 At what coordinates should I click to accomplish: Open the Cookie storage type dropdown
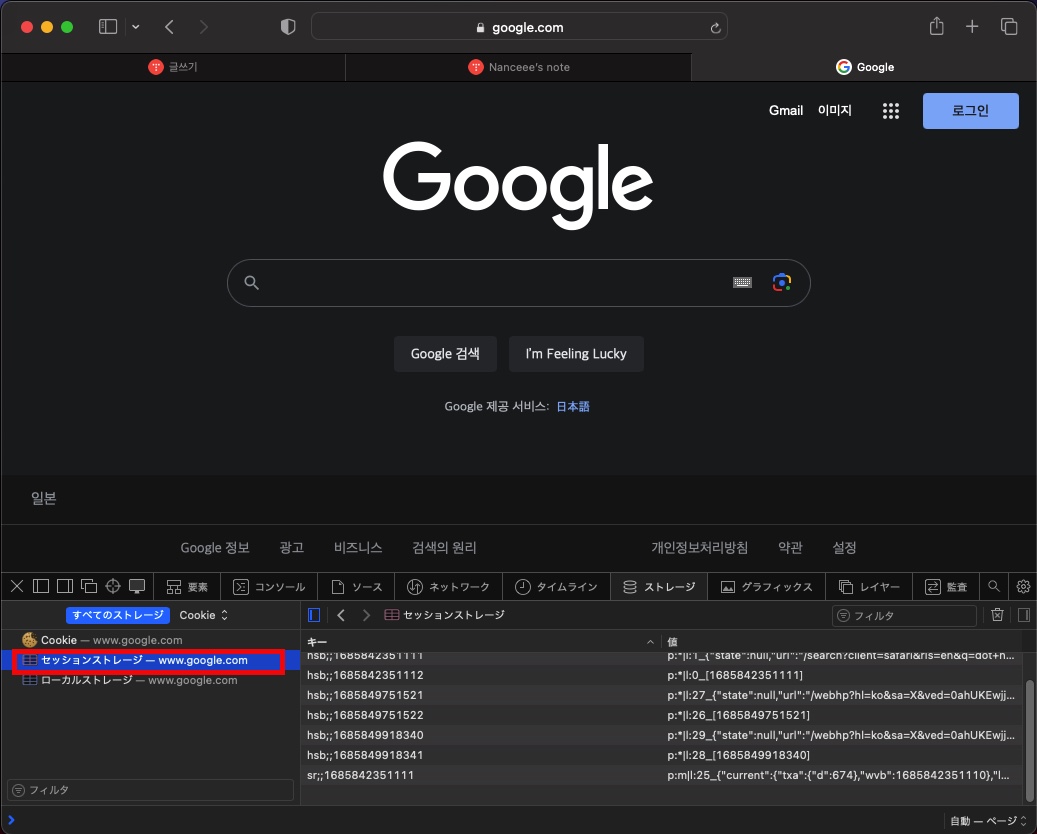[203, 615]
